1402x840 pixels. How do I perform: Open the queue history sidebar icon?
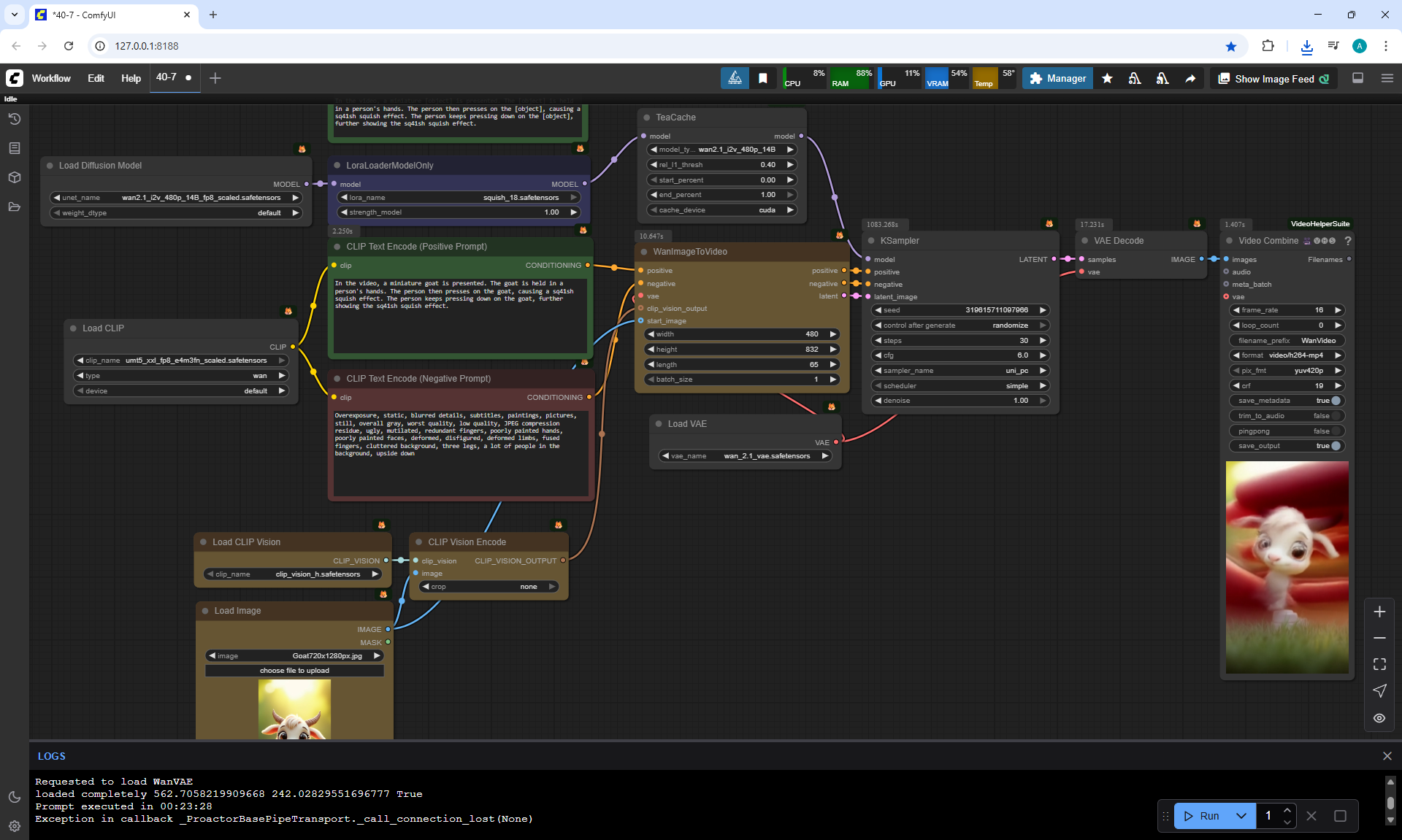pos(14,119)
